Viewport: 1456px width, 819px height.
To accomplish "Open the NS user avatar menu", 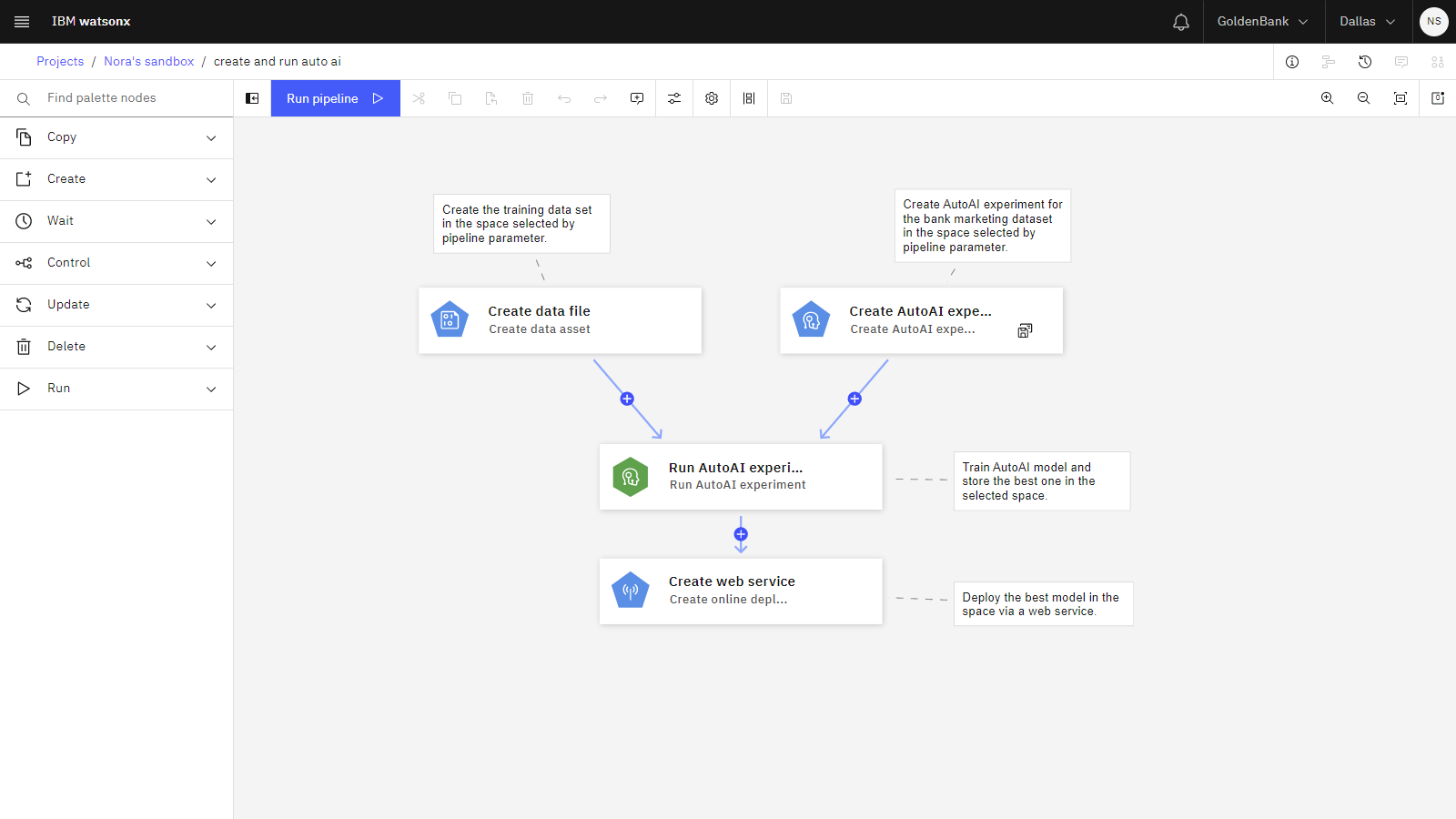I will 1434,22.
